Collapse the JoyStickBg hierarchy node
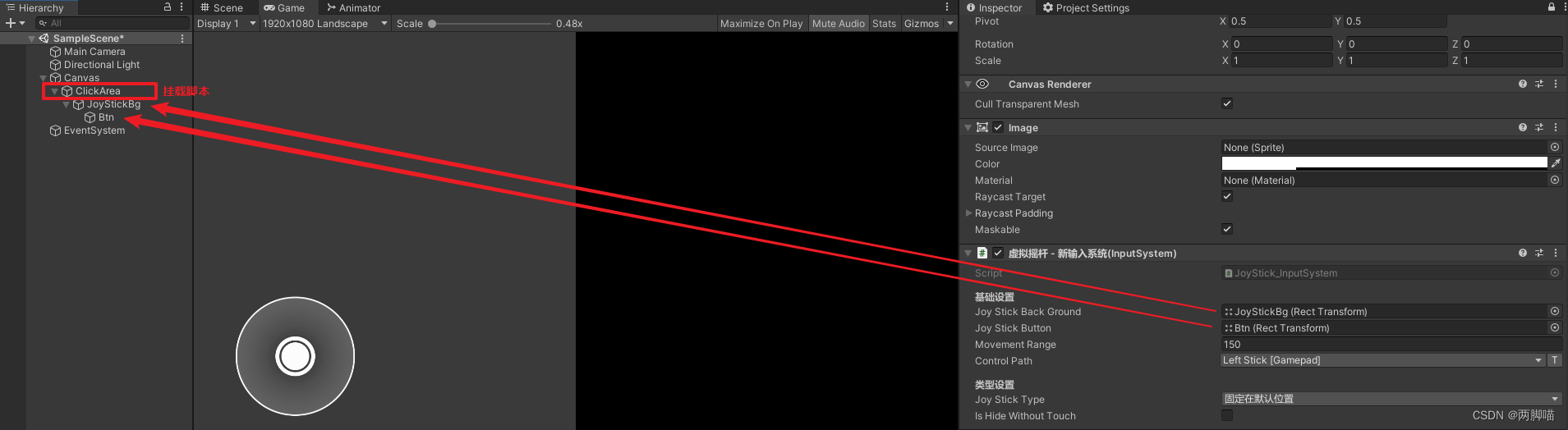The height and width of the screenshot is (430, 1568). [x=66, y=104]
